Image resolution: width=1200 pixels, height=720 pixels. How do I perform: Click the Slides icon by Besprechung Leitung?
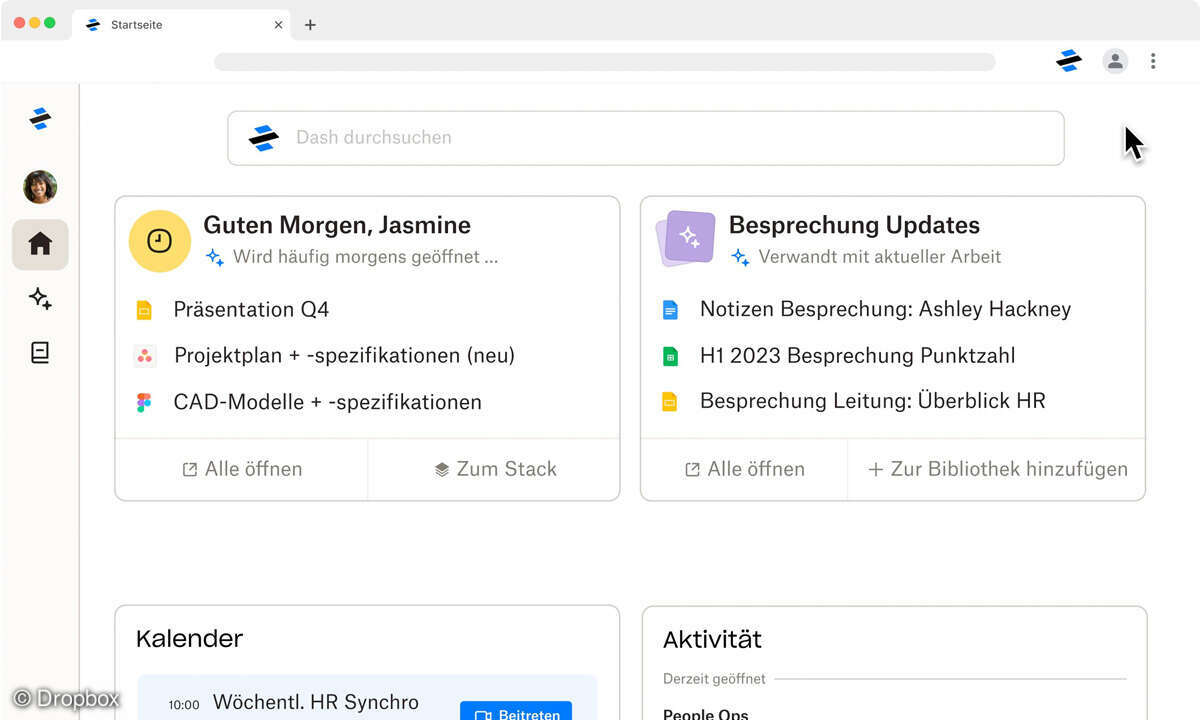[x=670, y=402]
